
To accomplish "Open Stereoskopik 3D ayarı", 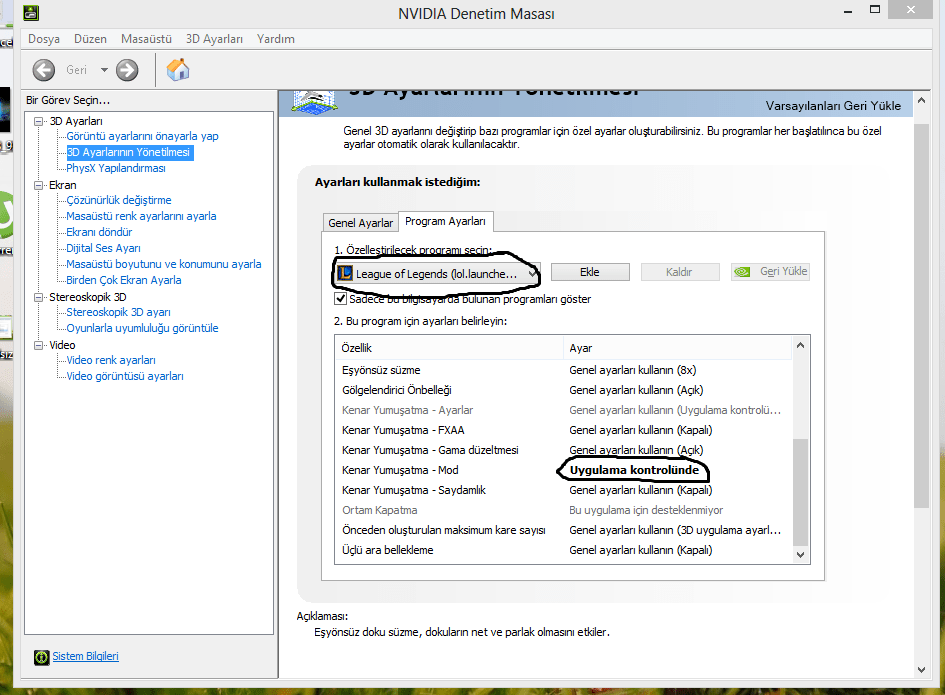I will click(118, 312).
